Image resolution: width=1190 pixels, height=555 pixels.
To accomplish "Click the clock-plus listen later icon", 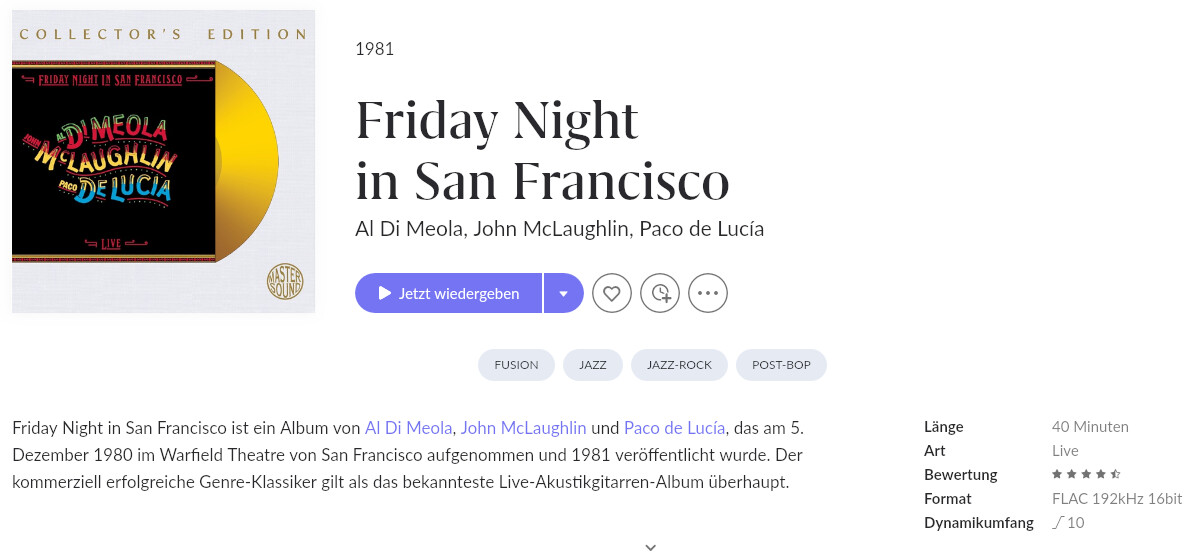I will pos(660,293).
